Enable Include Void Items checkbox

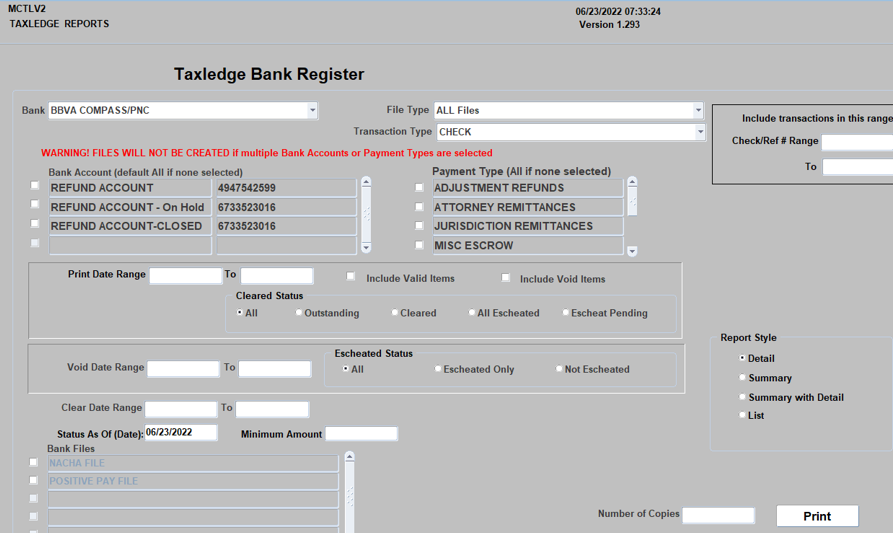click(506, 278)
